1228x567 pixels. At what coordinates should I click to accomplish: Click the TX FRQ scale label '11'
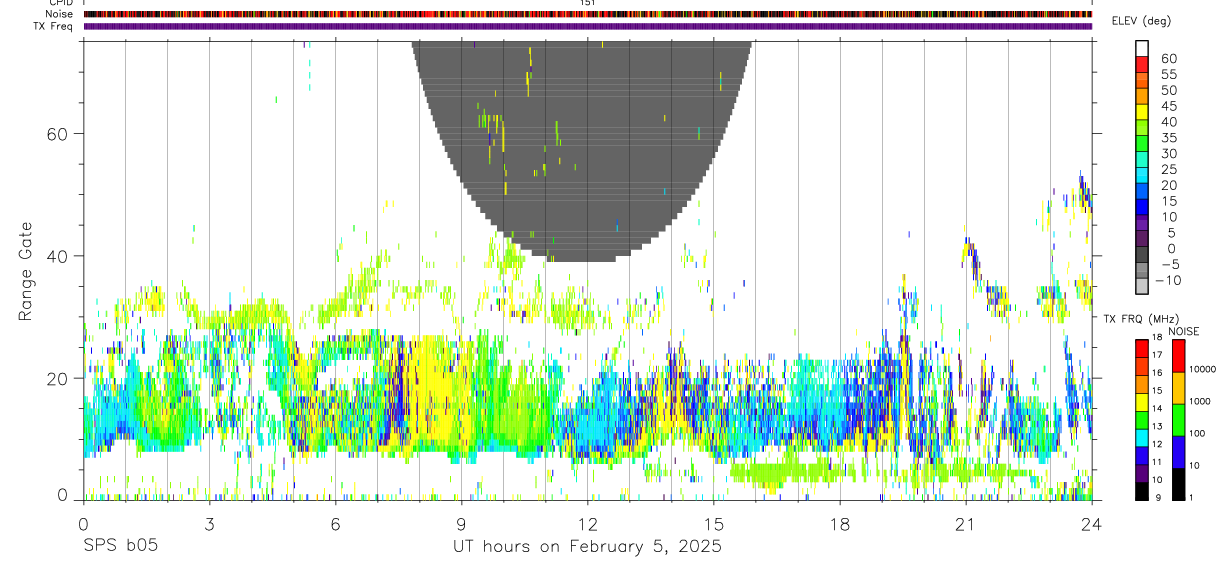[1158, 462]
